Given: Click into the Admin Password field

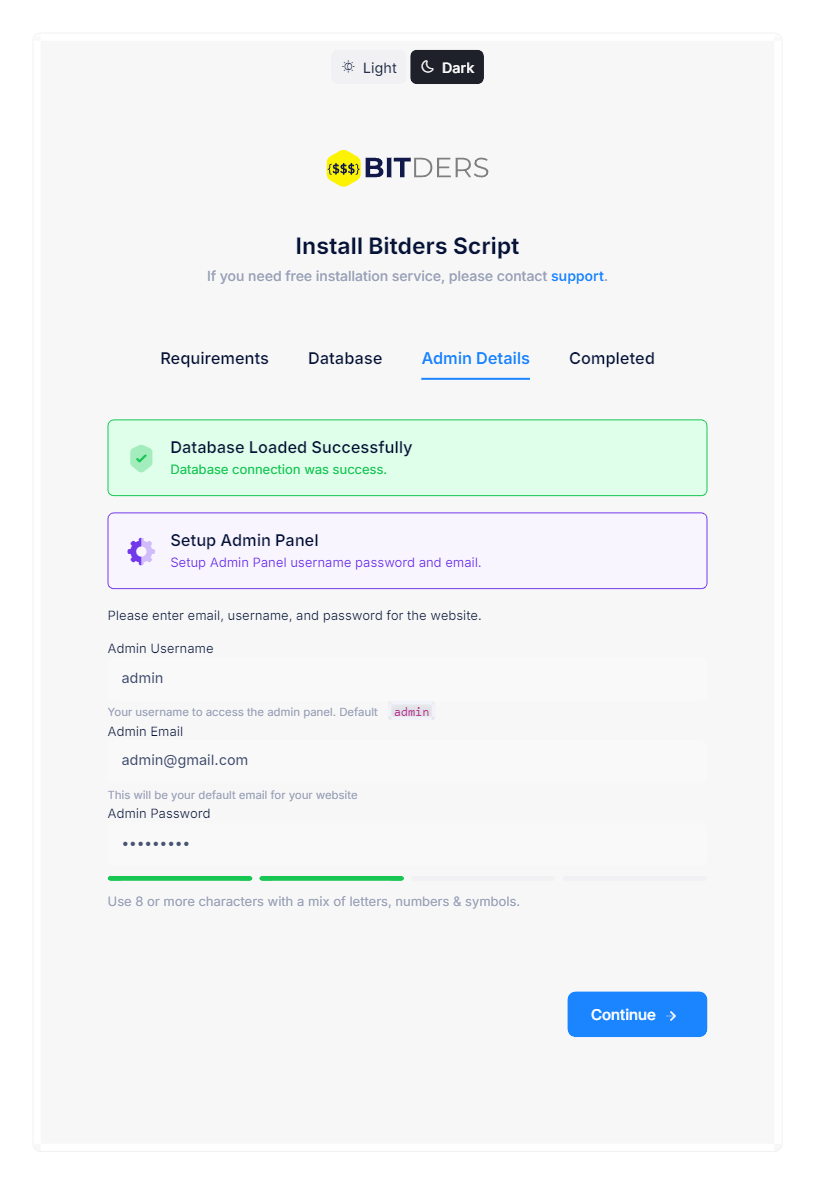Looking at the screenshot, I should pos(408,843).
